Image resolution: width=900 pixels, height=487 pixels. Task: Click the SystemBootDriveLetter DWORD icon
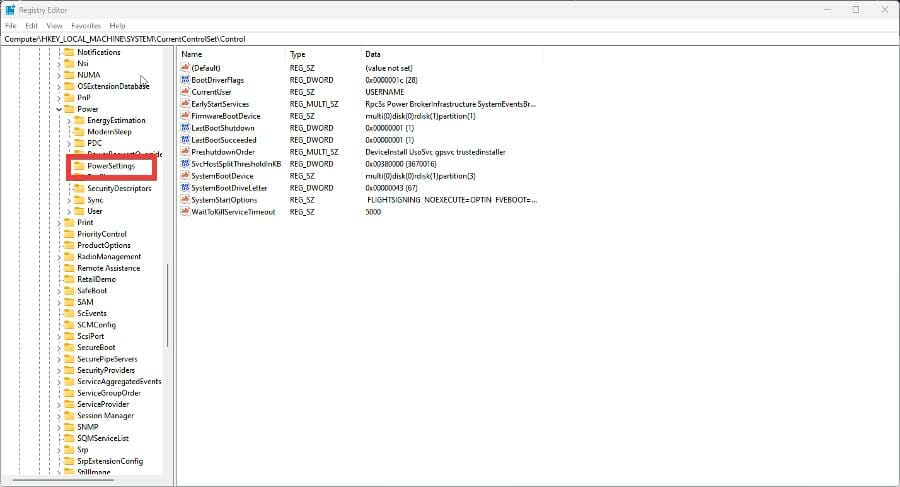coord(185,188)
